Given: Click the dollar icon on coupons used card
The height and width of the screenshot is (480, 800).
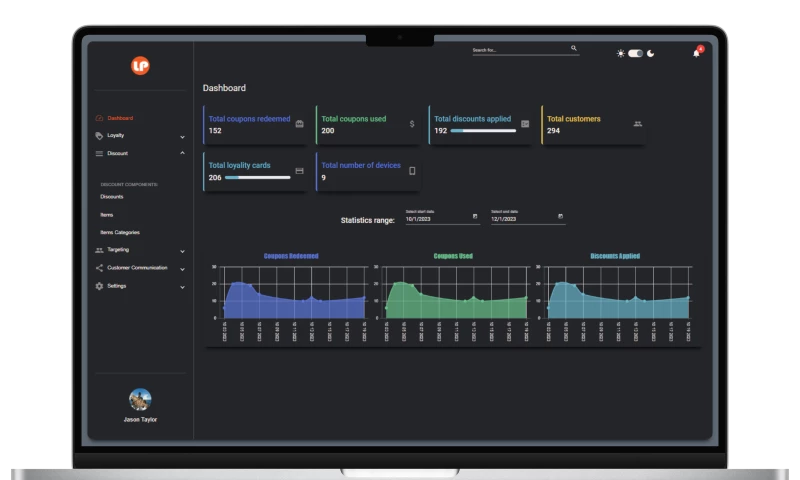Looking at the screenshot, I should pos(412,124).
